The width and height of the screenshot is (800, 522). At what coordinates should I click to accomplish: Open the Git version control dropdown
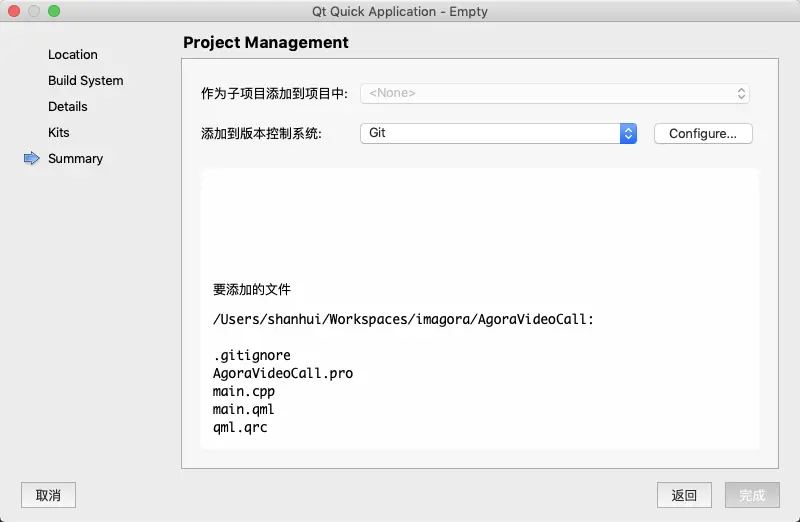tap(498, 134)
